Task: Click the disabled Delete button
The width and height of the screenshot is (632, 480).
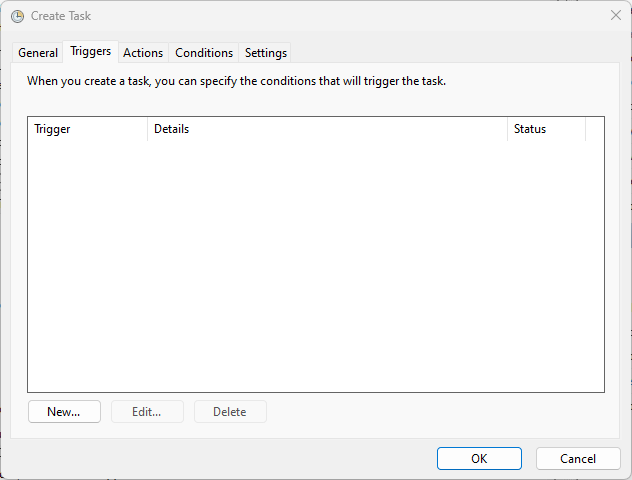Action: pyautogui.click(x=230, y=411)
